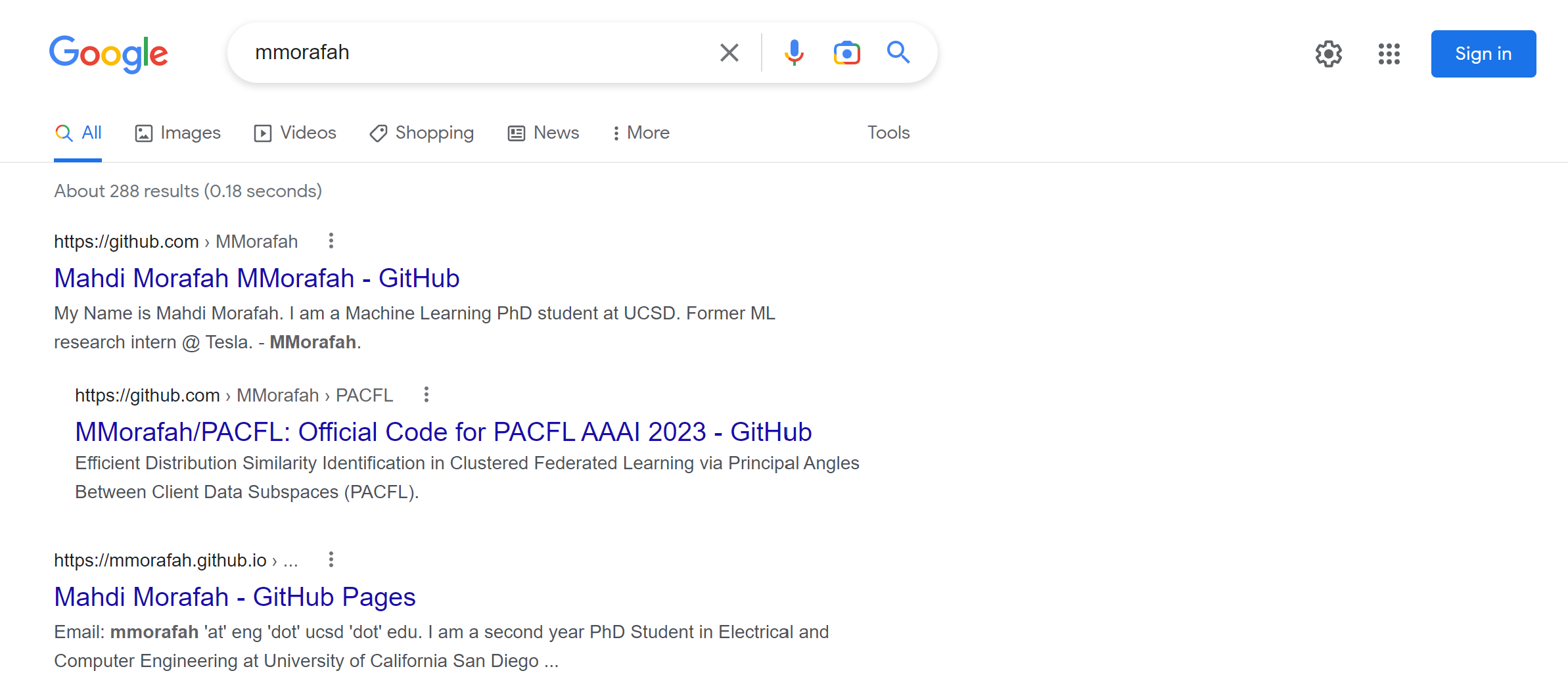The height and width of the screenshot is (694, 1568).
Task: Open the Mahdi Morafah MMorafah - GitHub result
Action: point(256,278)
